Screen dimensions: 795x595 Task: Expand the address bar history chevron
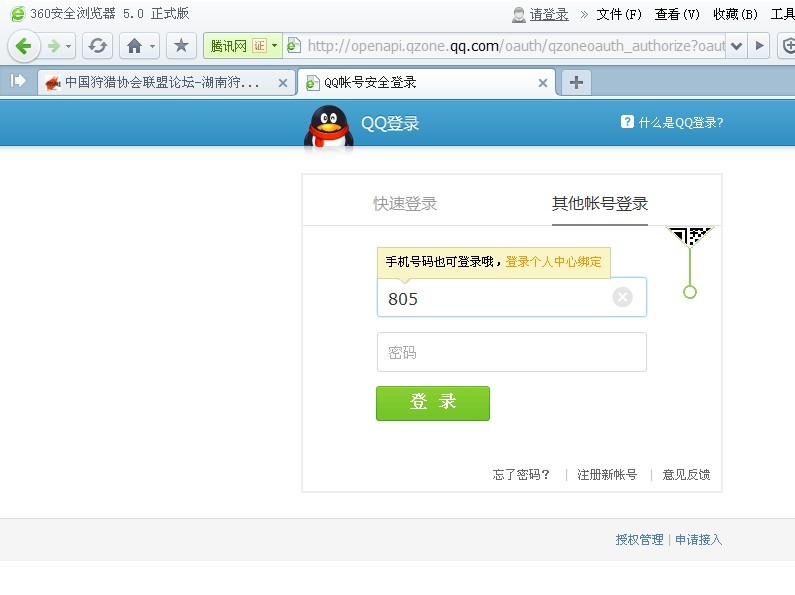click(737, 46)
